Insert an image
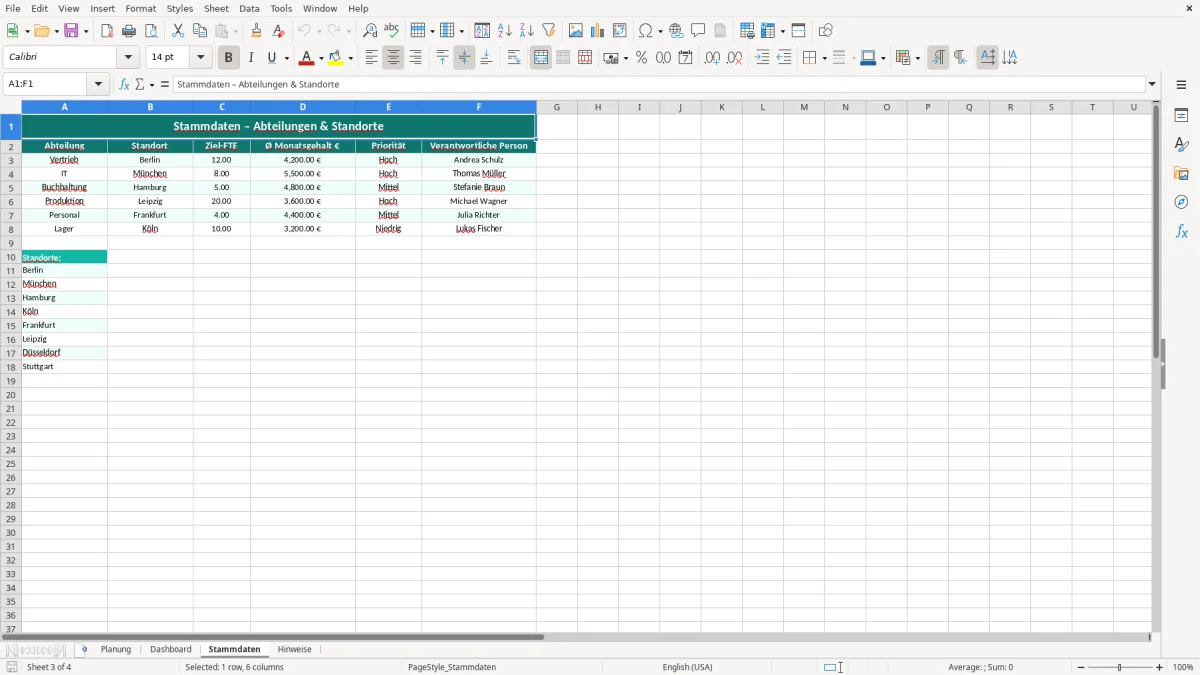Image resolution: width=1200 pixels, height=675 pixels. click(x=576, y=31)
